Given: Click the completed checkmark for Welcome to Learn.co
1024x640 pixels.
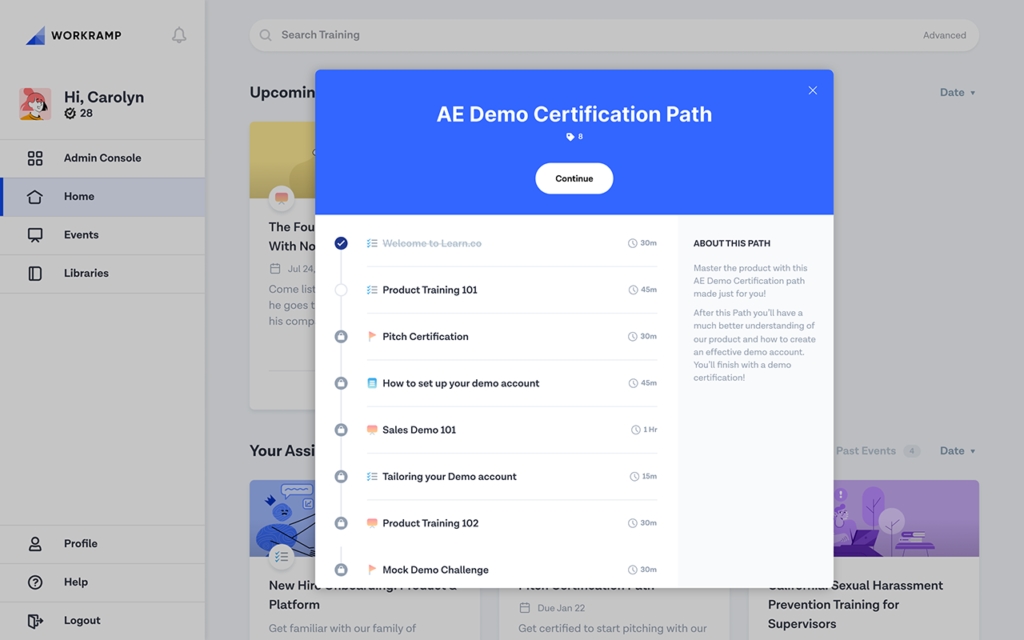Looking at the screenshot, I should point(341,243).
